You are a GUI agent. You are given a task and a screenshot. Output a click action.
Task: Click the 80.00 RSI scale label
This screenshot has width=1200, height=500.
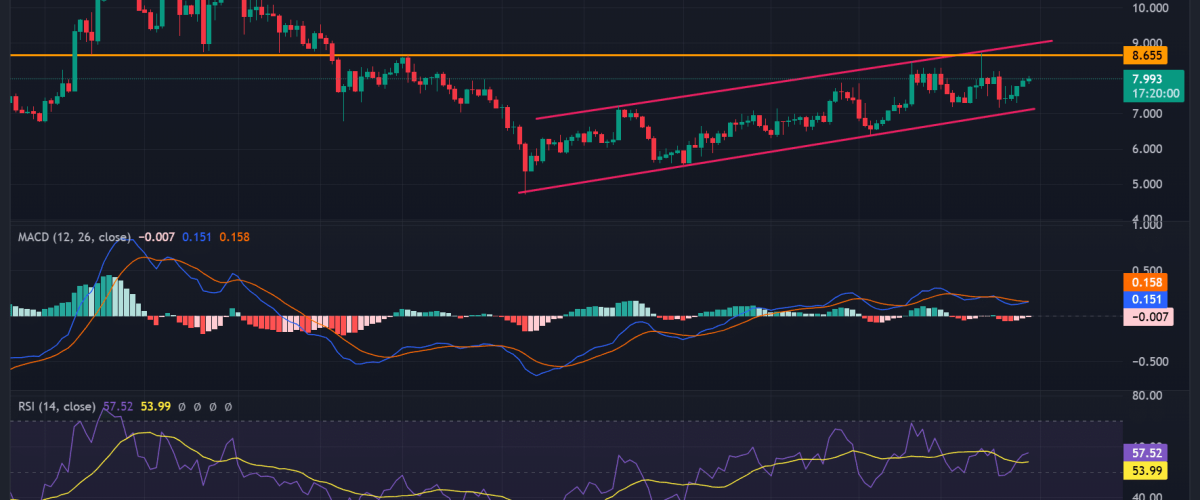coord(1141,395)
